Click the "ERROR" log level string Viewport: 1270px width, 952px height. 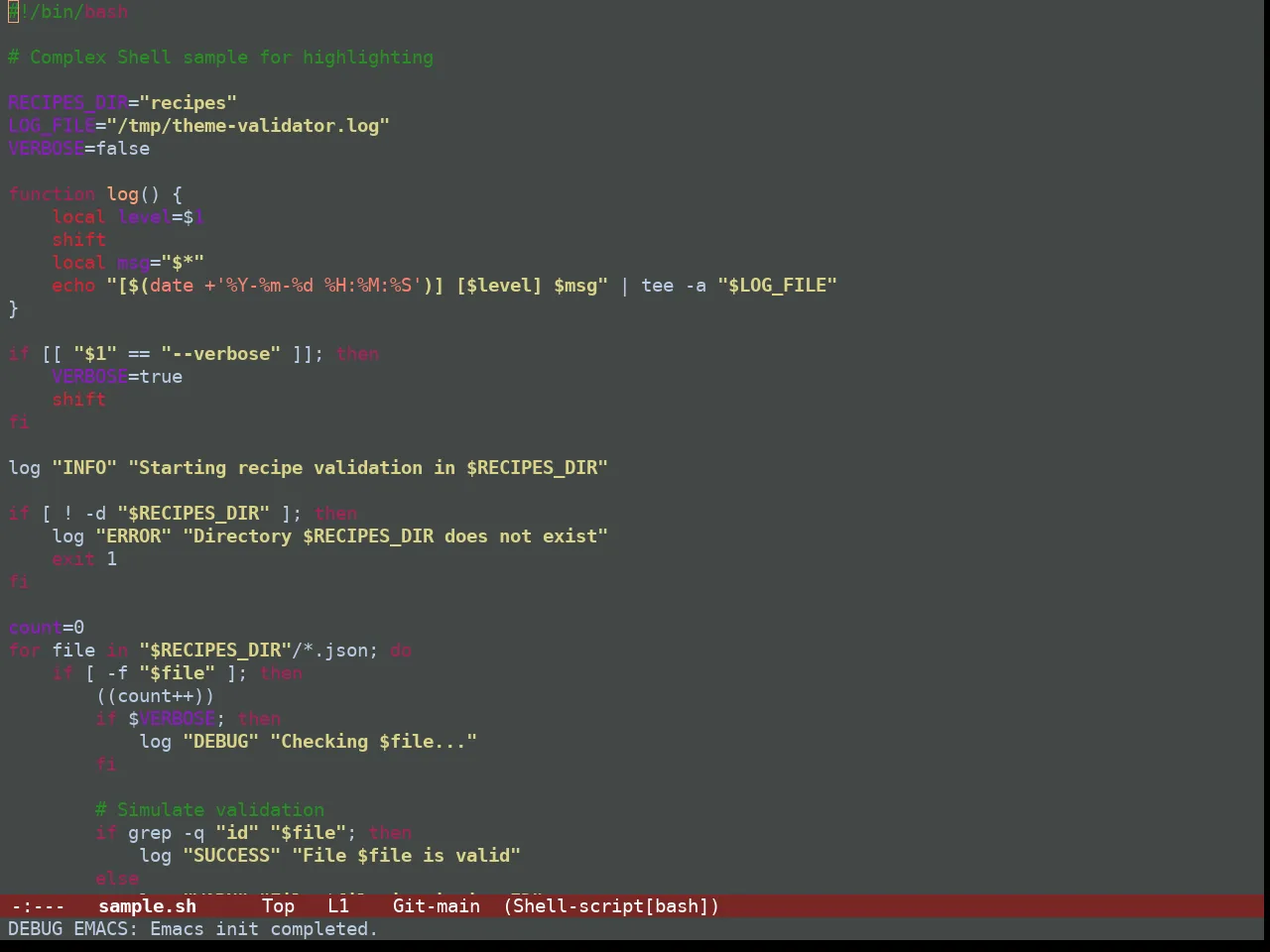tap(134, 536)
